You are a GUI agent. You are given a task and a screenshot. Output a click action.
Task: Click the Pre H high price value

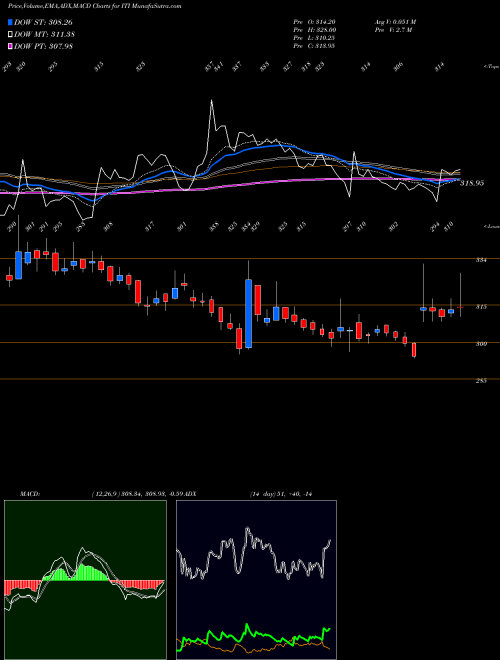(x=314, y=30)
